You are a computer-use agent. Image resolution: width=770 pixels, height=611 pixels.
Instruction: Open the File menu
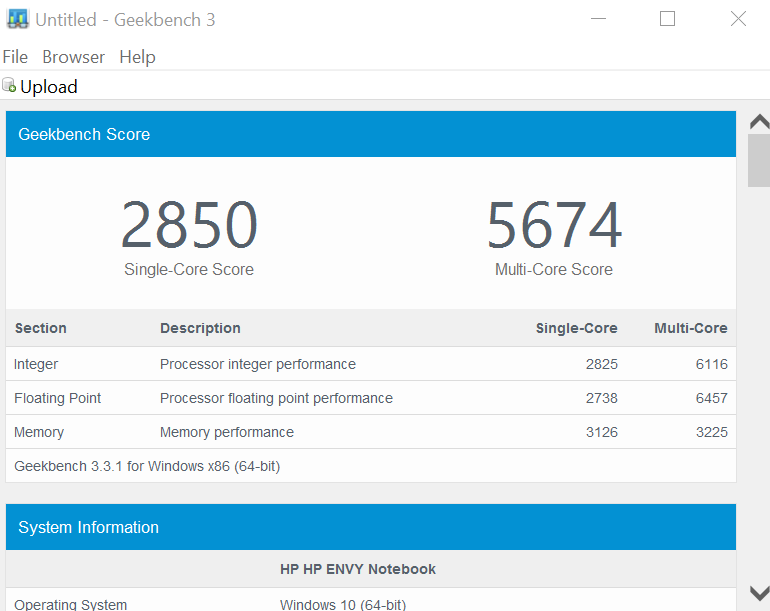point(15,57)
